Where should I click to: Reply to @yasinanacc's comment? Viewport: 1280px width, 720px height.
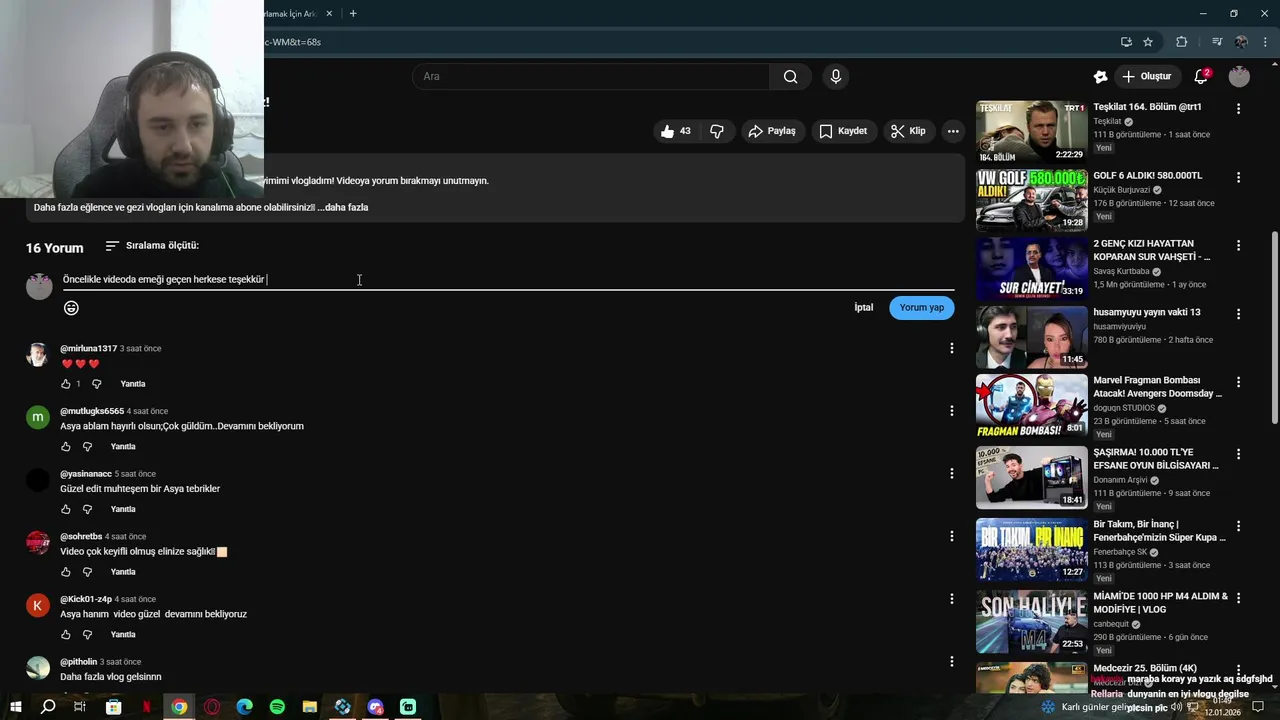(x=123, y=510)
